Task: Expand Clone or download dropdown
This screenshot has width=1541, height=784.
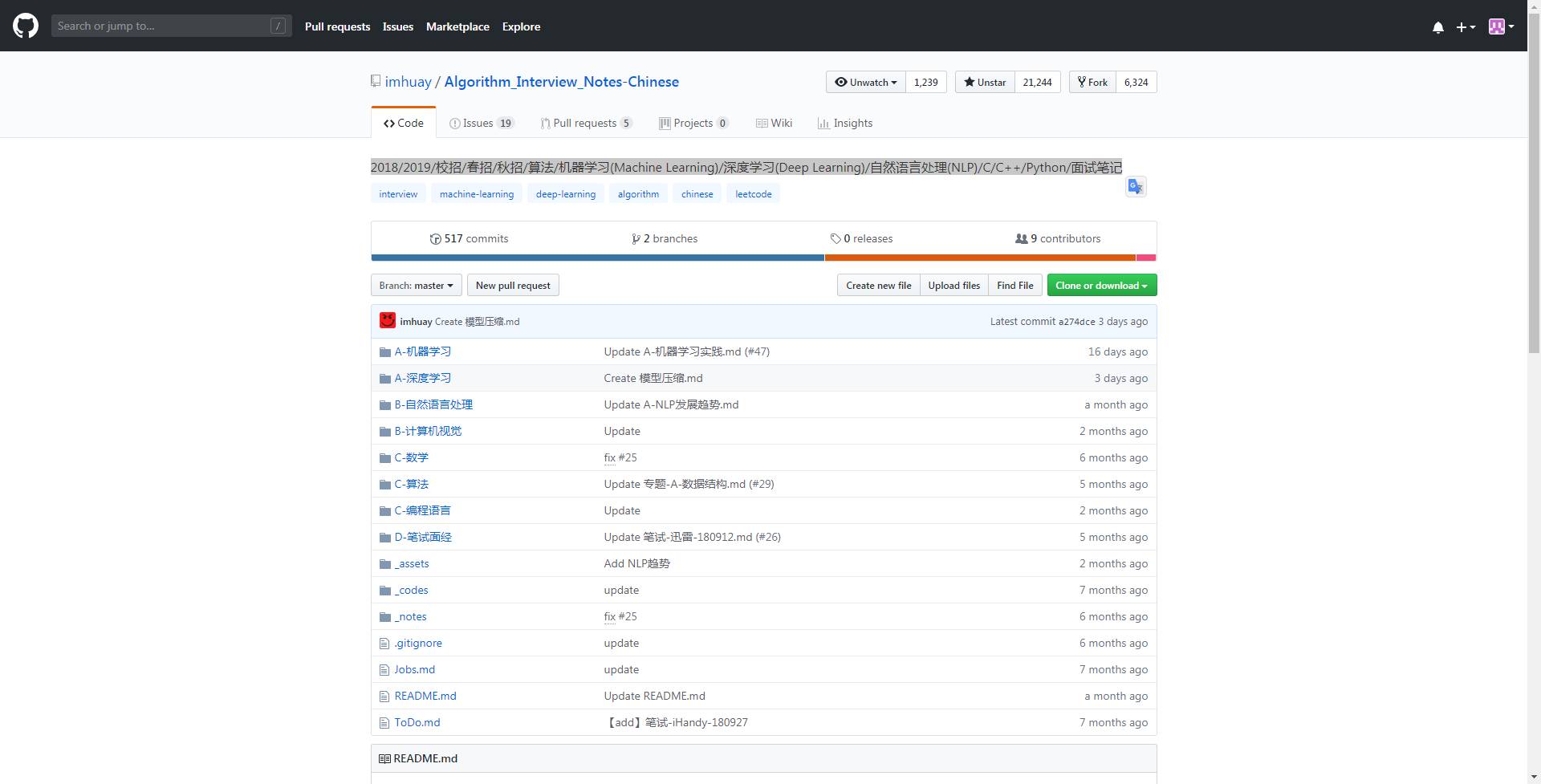Action: pyautogui.click(x=1102, y=286)
